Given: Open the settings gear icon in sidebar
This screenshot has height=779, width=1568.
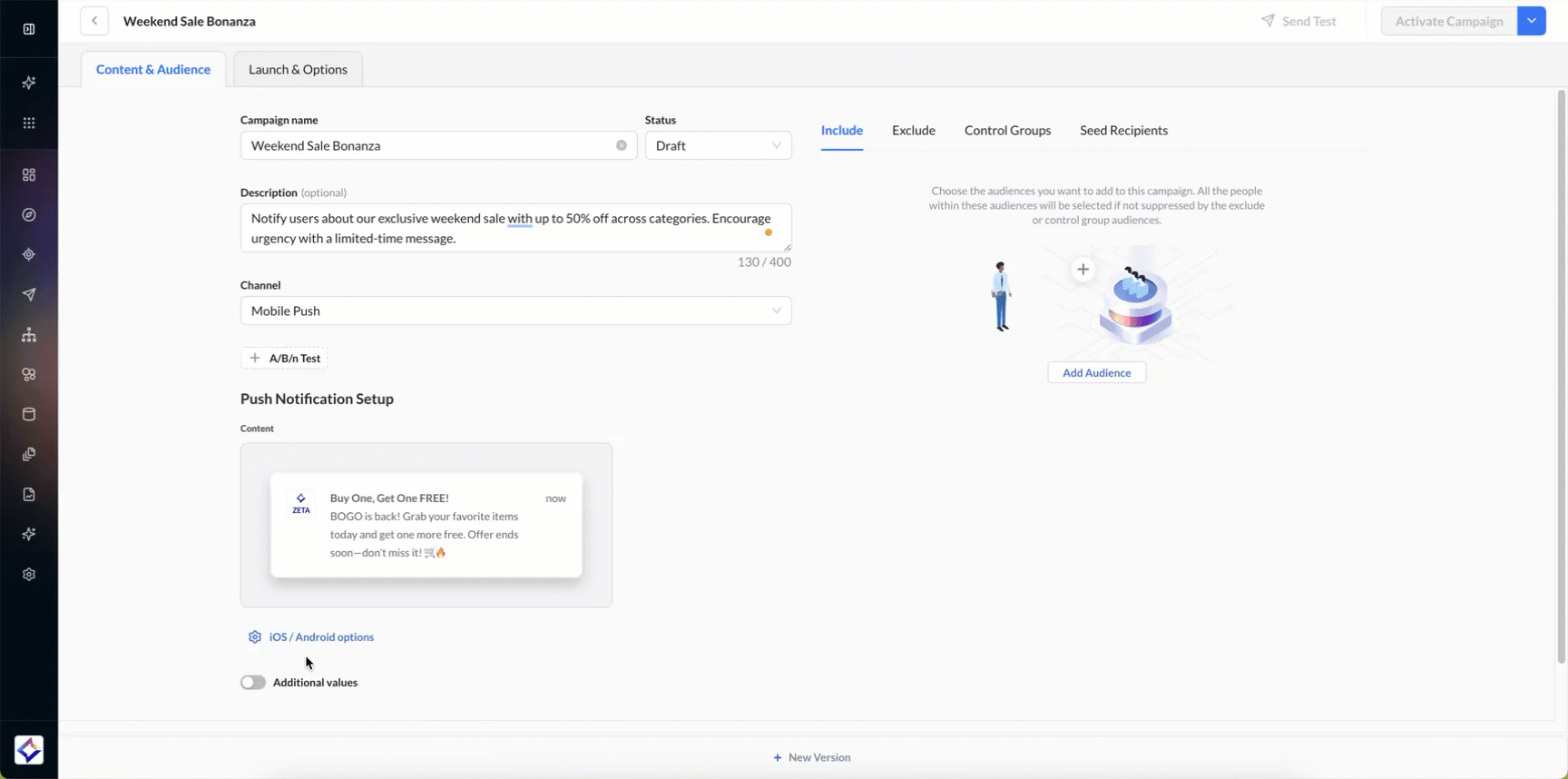Looking at the screenshot, I should pos(29,575).
